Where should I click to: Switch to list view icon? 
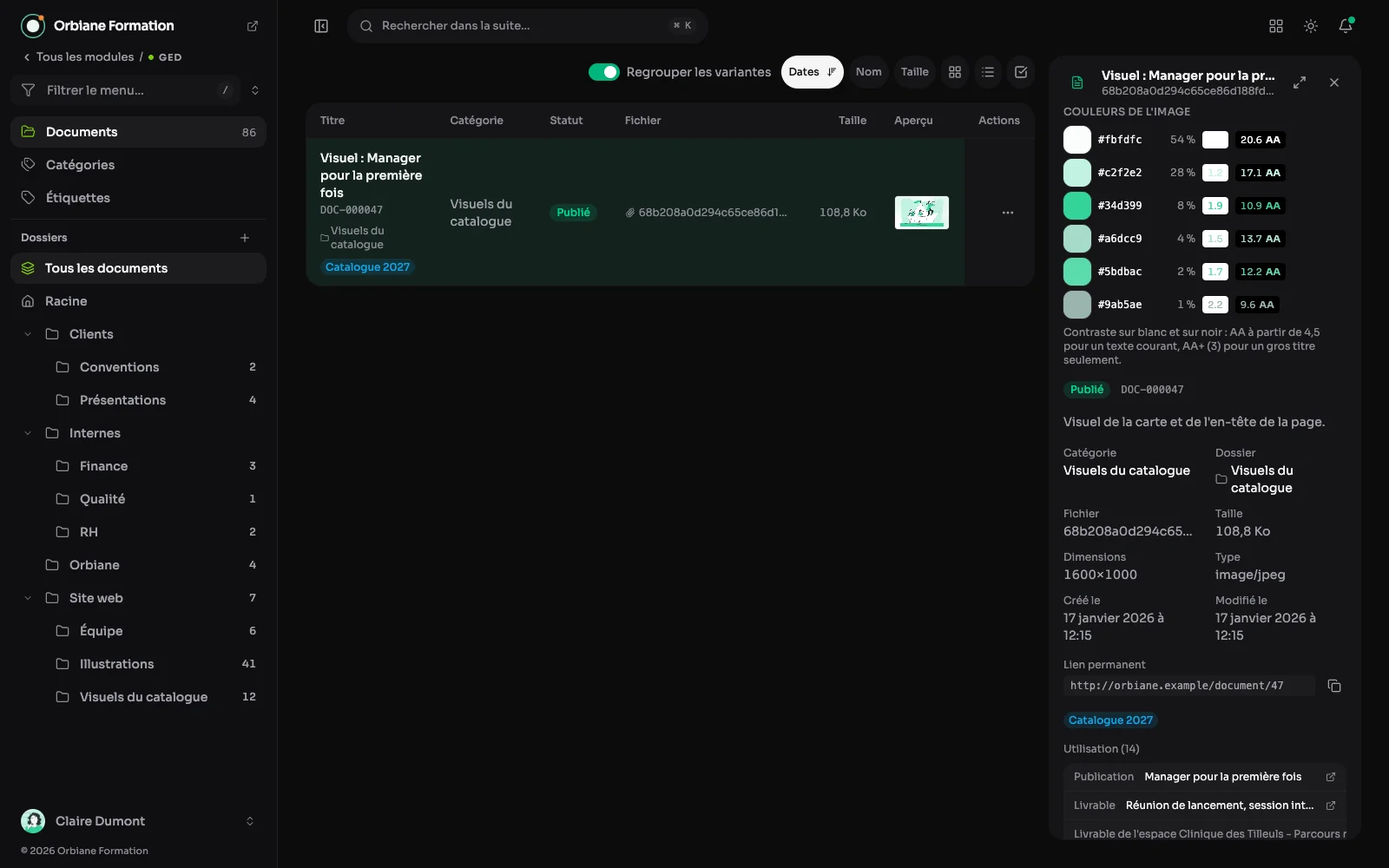click(x=988, y=72)
